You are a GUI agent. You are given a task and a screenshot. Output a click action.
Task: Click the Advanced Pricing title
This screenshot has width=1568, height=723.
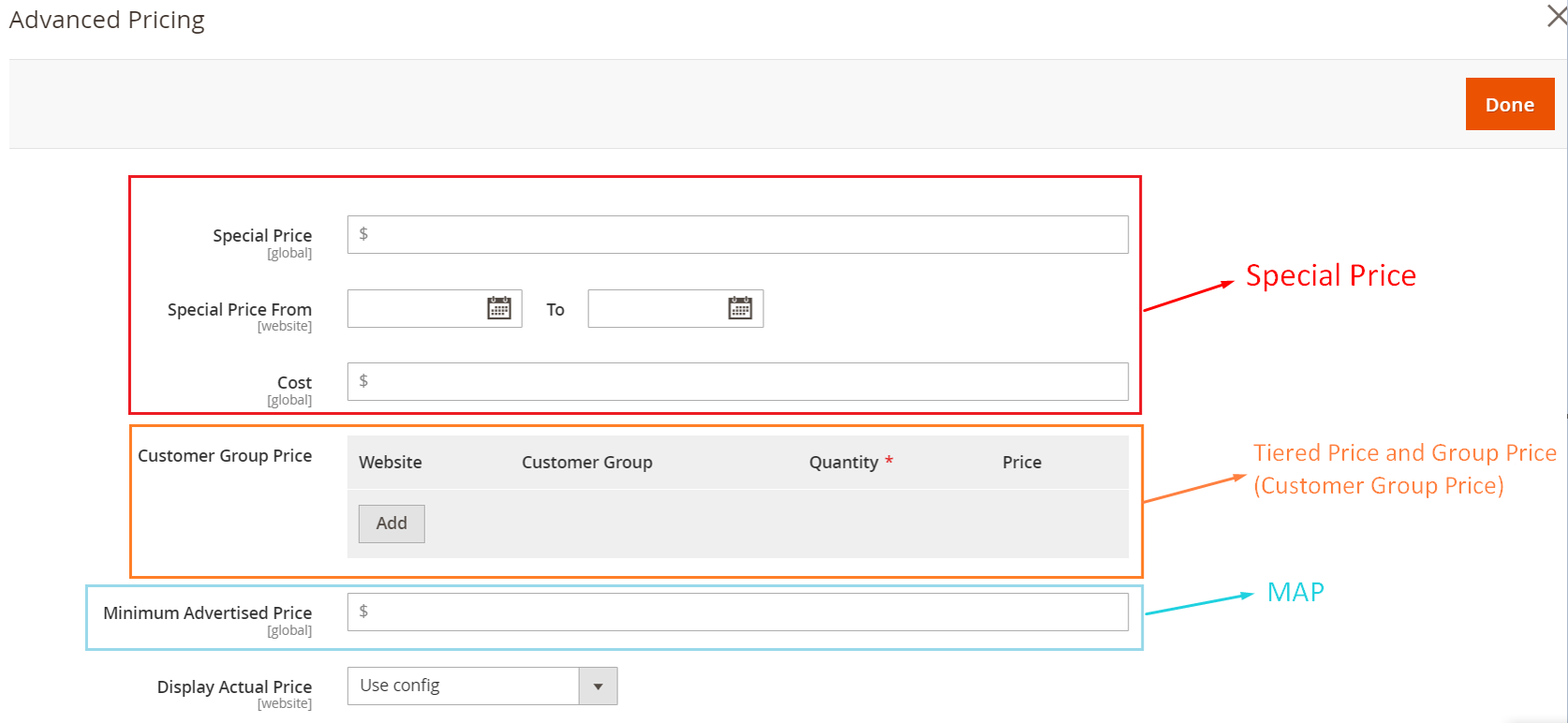point(107,20)
